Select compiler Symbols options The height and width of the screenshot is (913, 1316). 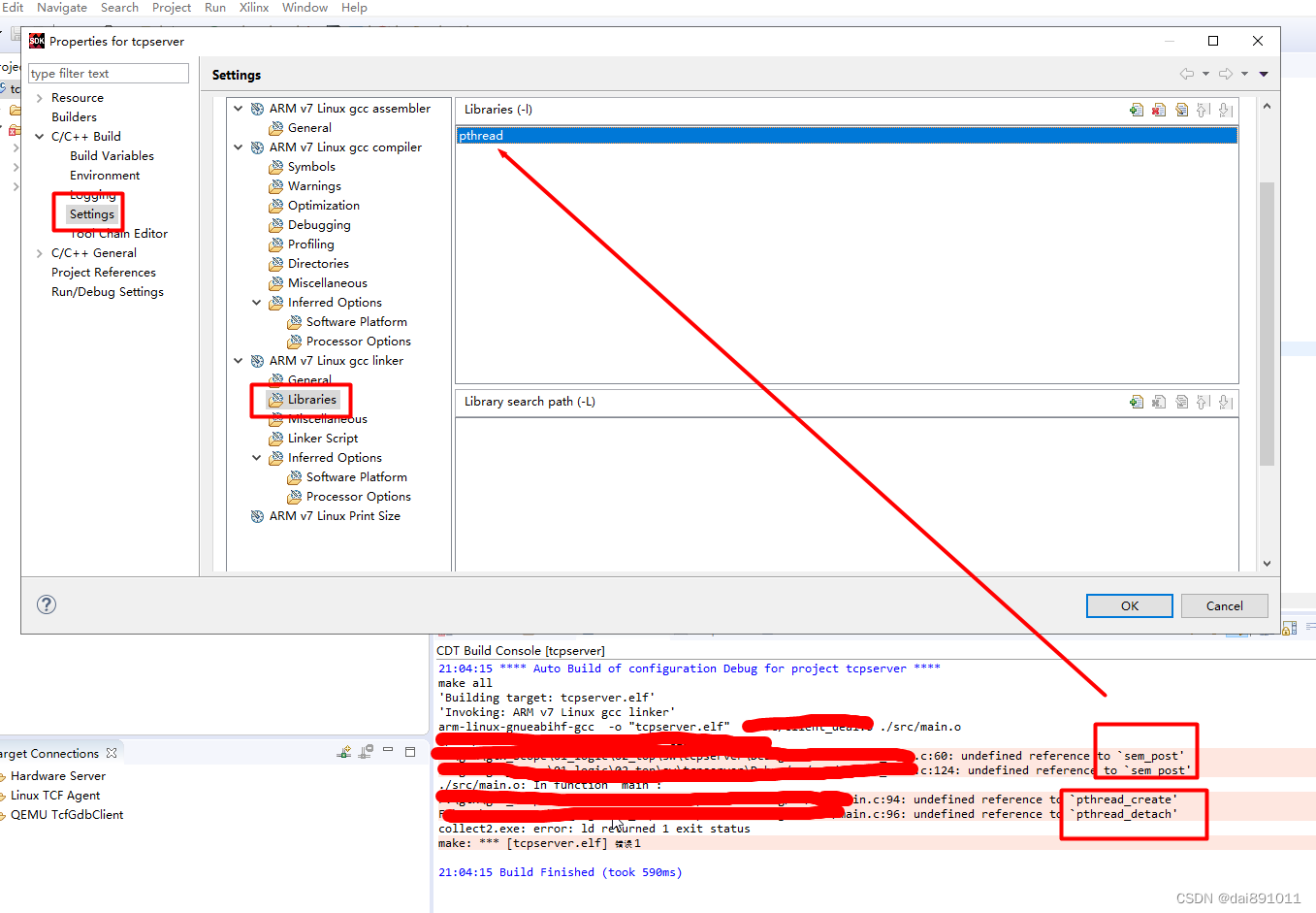pos(311,167)
